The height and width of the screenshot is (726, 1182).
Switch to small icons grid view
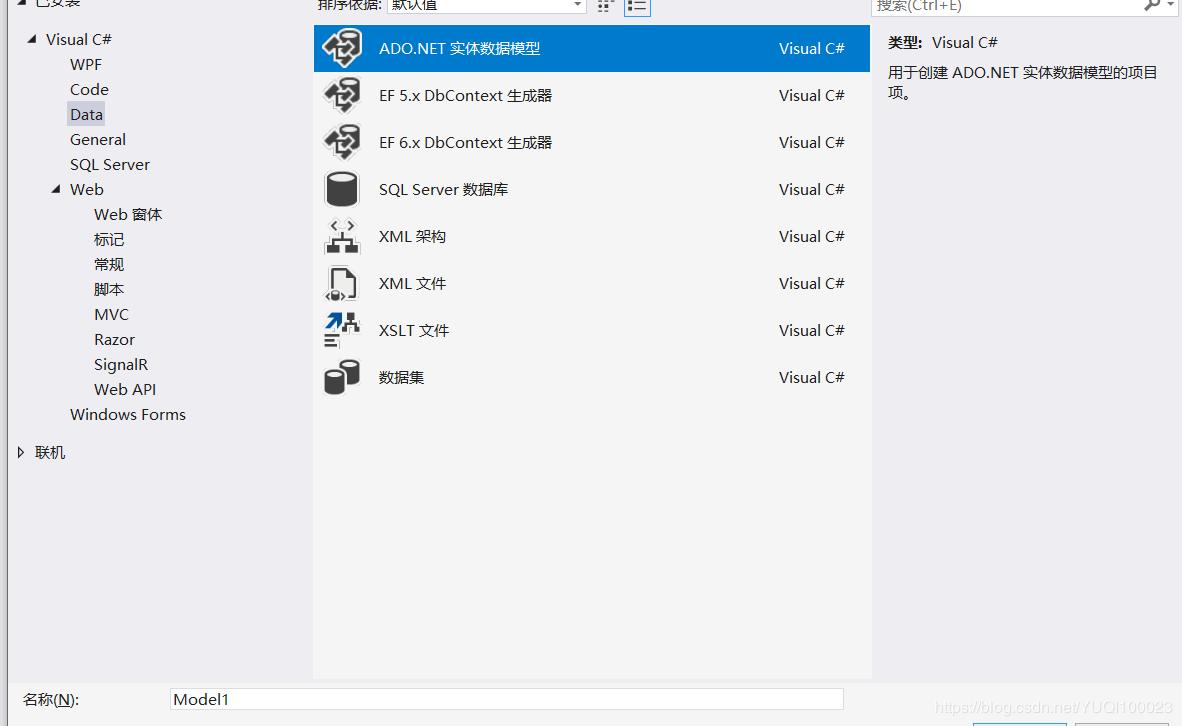click(x=606, y=6)
